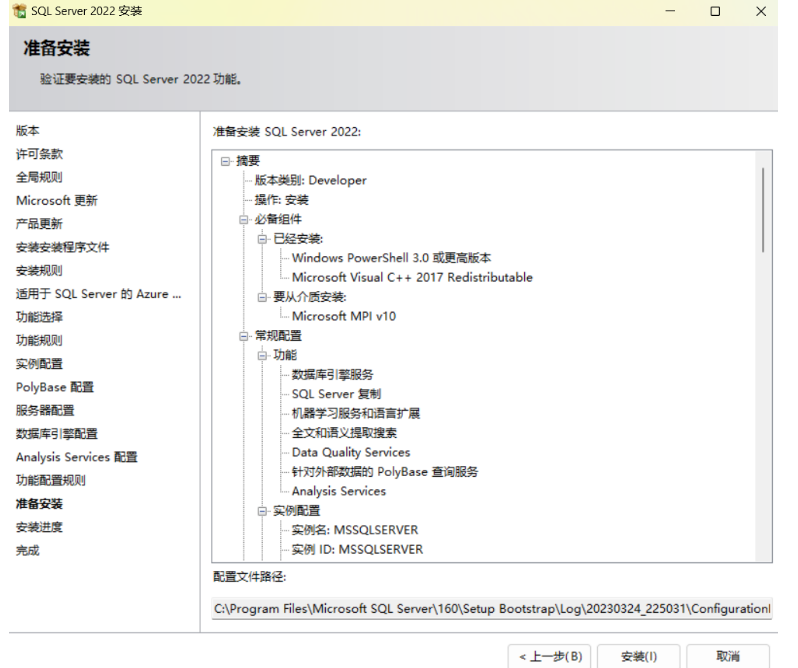
Task: Collapse the 实例配置 tree node
Action: (263, 511)
